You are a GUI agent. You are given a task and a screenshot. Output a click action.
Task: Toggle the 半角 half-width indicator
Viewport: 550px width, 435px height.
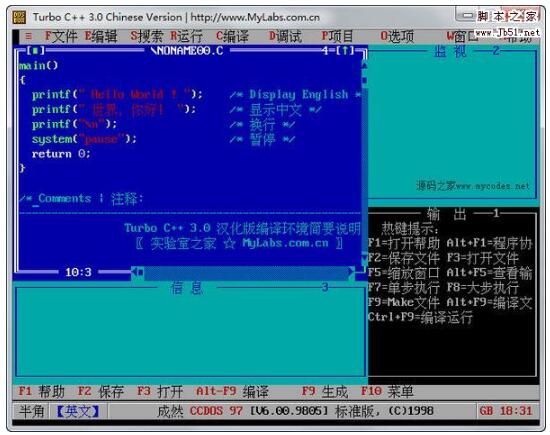coord(31,411)
